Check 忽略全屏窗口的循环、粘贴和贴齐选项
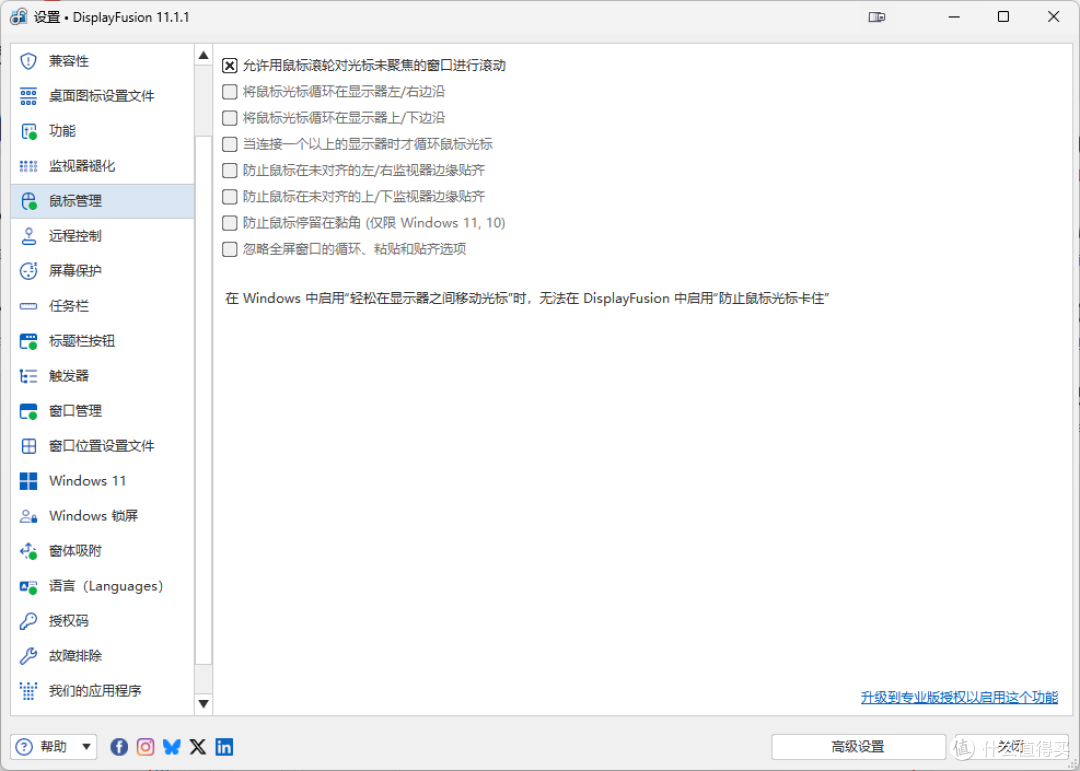This screenshot has height=771, width=1080. (230, 249)
